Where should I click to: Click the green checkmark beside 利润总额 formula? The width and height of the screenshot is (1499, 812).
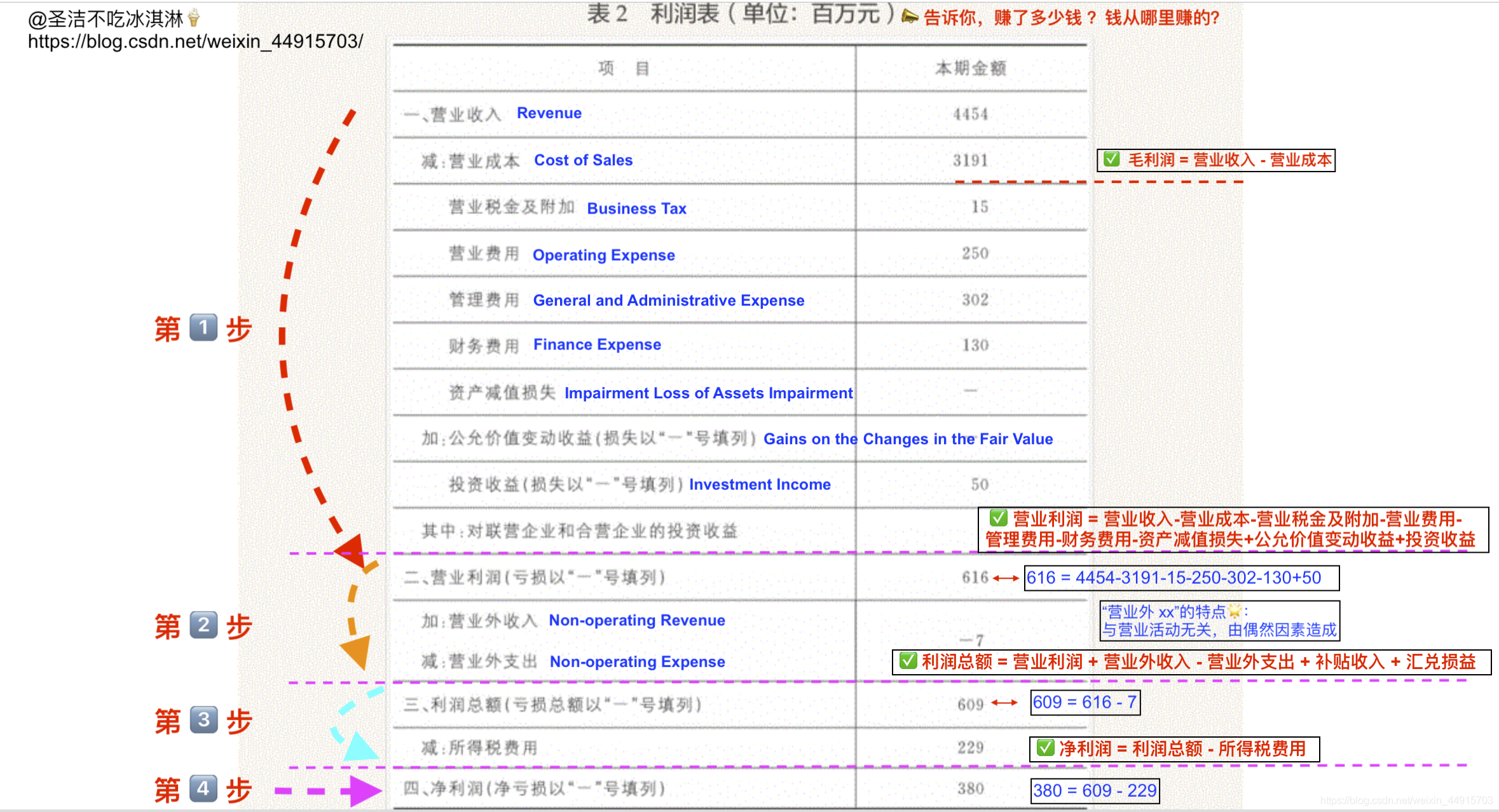pyautogui.click(x=908, y=661)
